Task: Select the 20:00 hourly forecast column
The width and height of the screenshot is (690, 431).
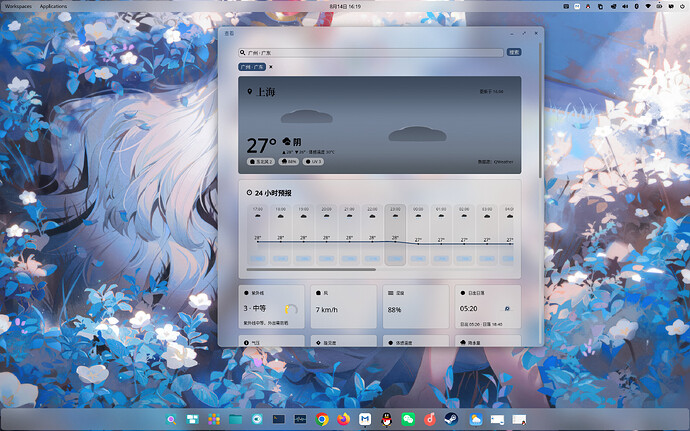Action: (327, 235)
